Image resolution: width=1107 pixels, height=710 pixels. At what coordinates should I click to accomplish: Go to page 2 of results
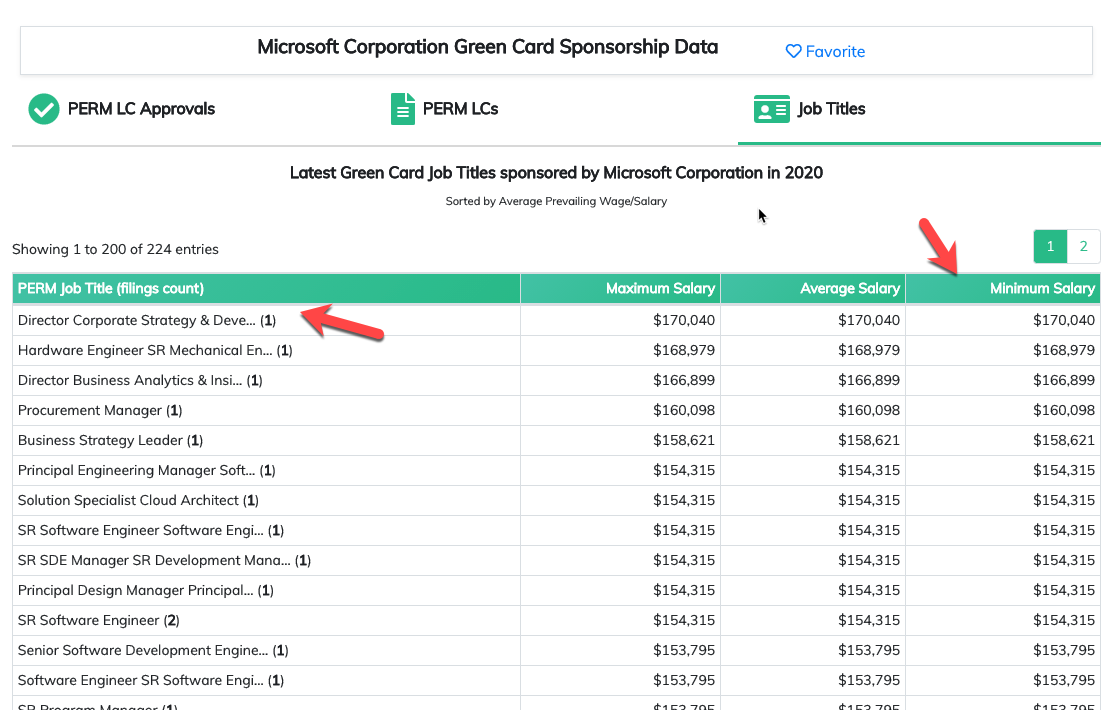pyautogui.click(x=1083, y=246)
